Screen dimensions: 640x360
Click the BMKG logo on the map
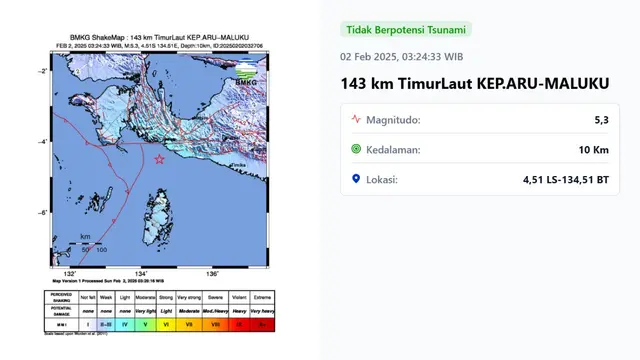tap(246, 72)
